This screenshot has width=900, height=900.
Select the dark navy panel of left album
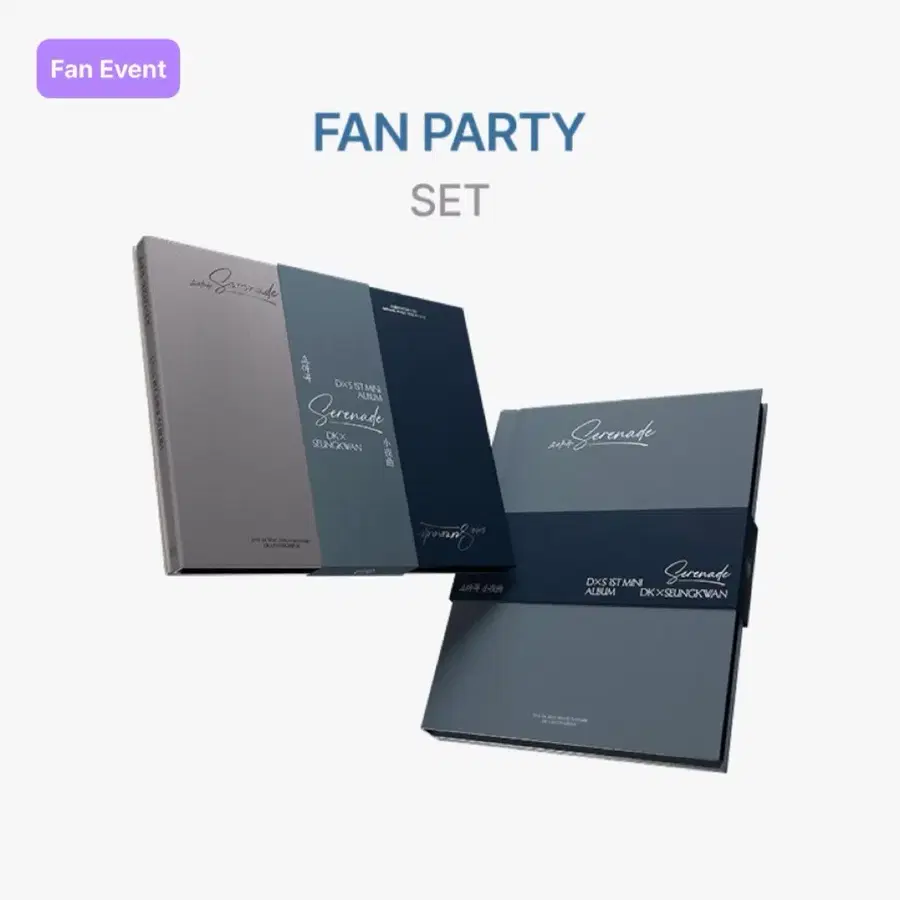point(439,428)
